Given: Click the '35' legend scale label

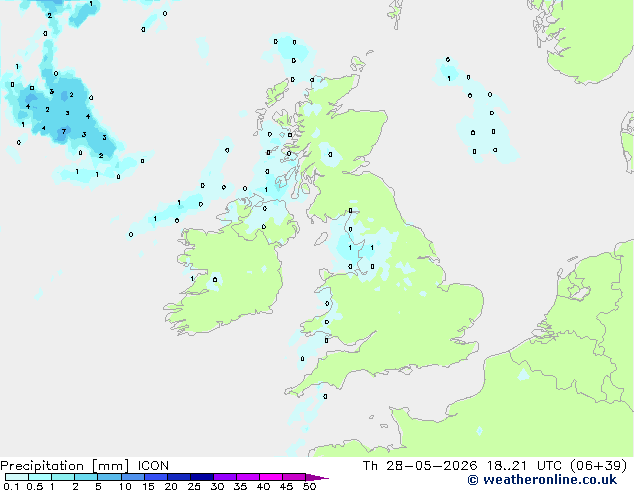Looking at the screenshot, I should tap(241, 486).
